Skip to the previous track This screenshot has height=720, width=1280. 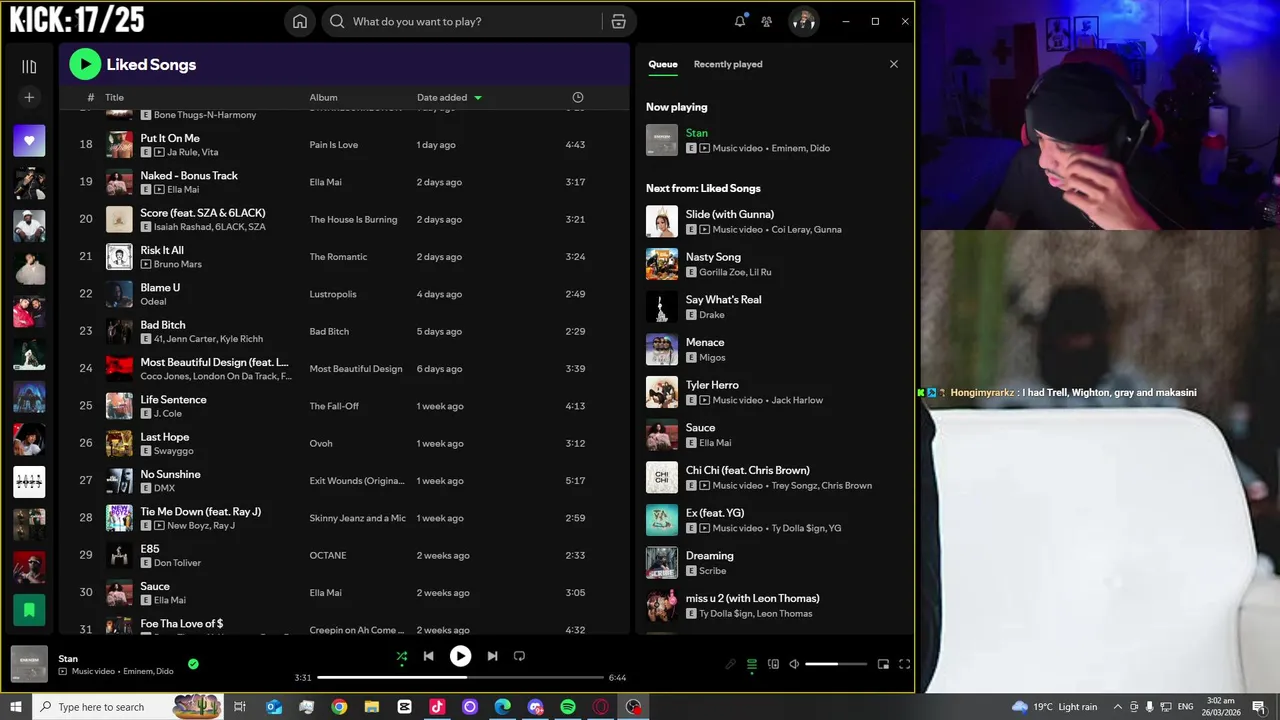click(428, 656)
